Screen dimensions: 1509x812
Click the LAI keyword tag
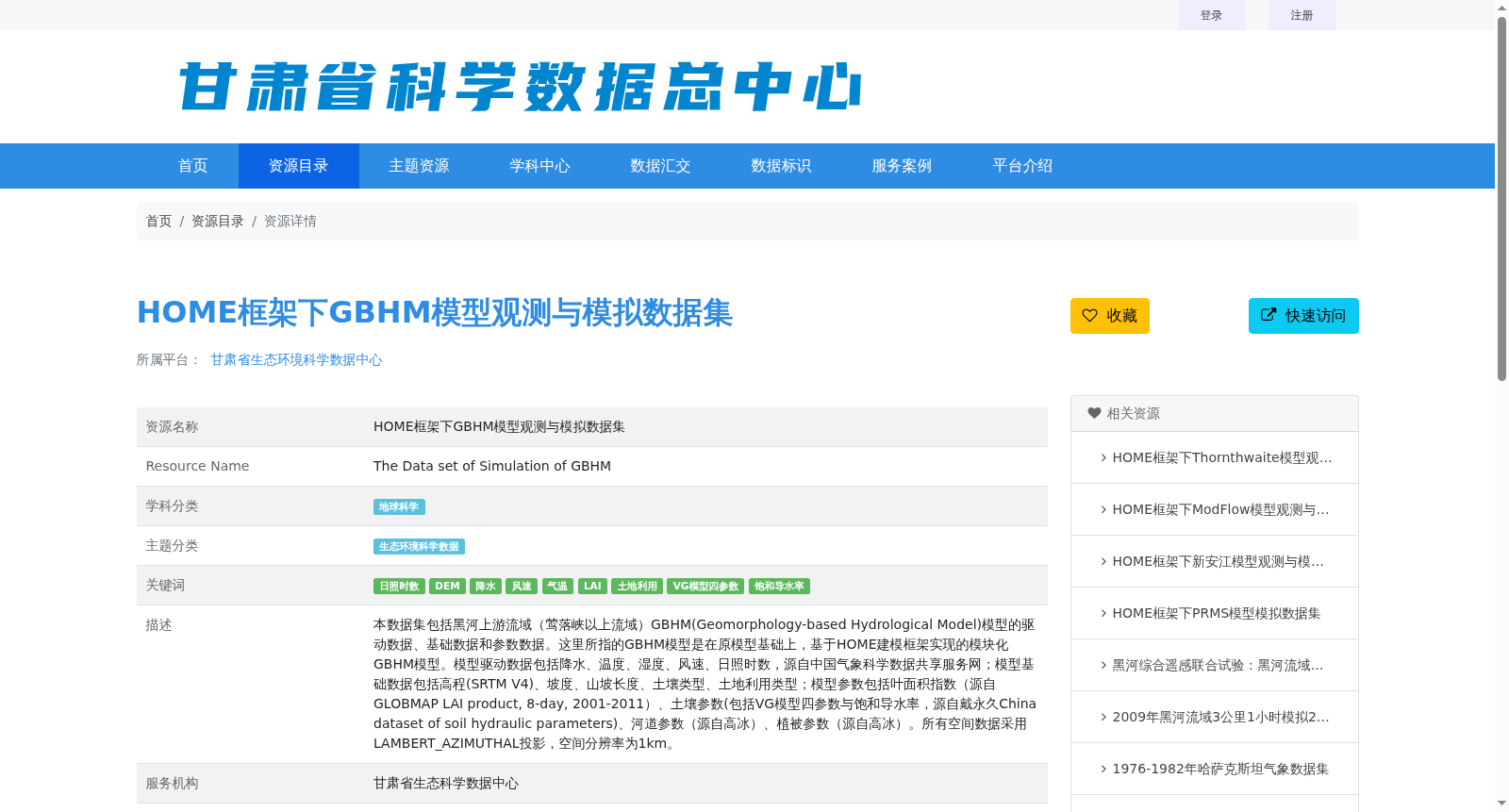click(x=592, y=586)
